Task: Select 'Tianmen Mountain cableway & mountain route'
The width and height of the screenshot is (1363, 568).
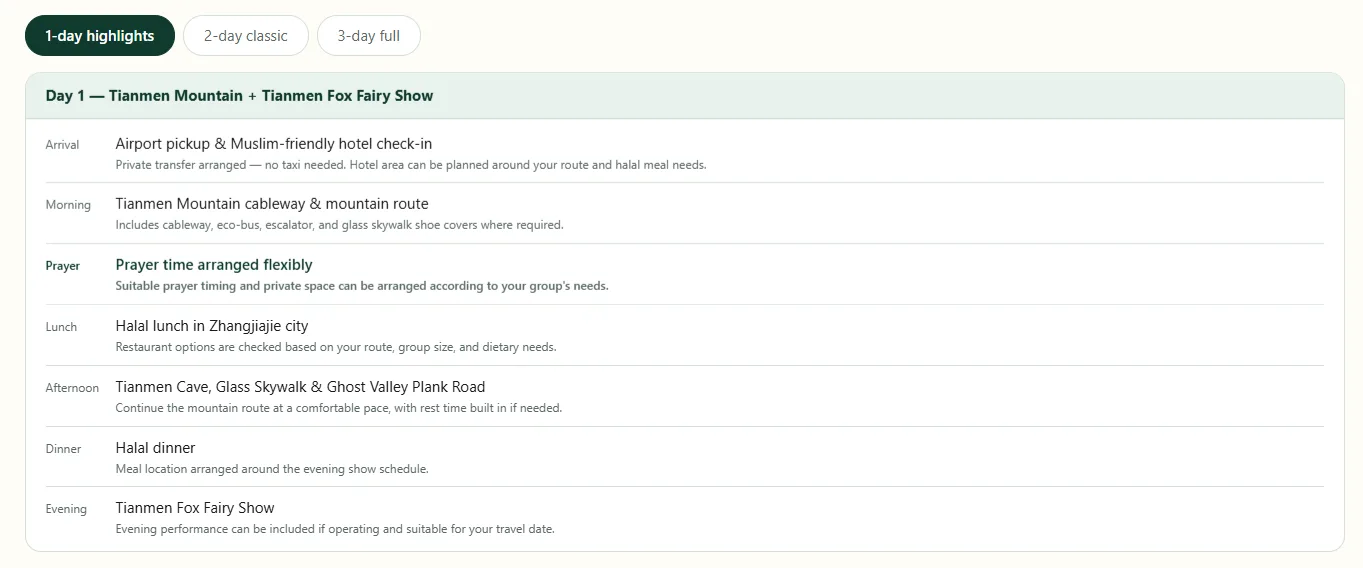Action: click(x=272, y=204)
